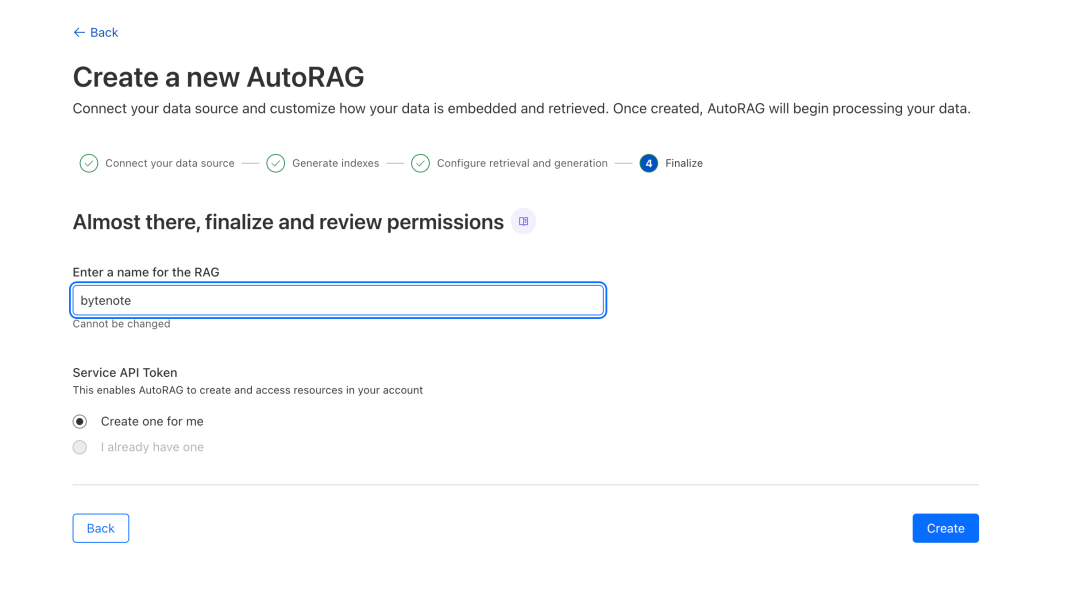Focus the RAG name field showing bytenote
Viewport: 1080px width, 614px height.
tap(337, 300)
